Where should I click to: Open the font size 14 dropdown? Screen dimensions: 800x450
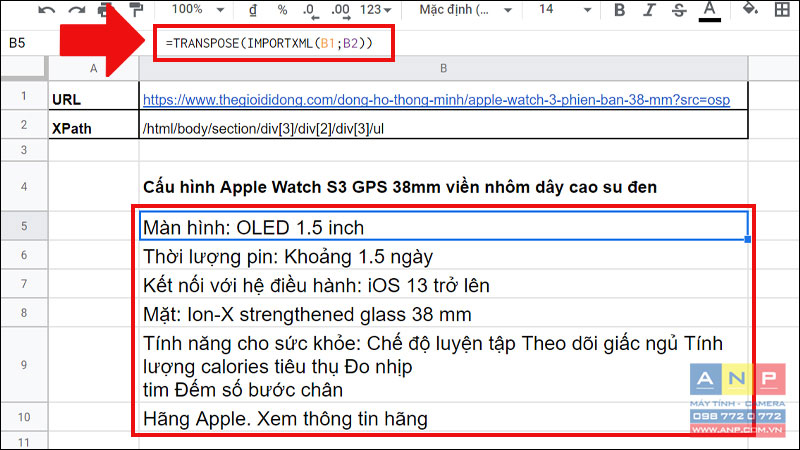[x=564, y=10]
